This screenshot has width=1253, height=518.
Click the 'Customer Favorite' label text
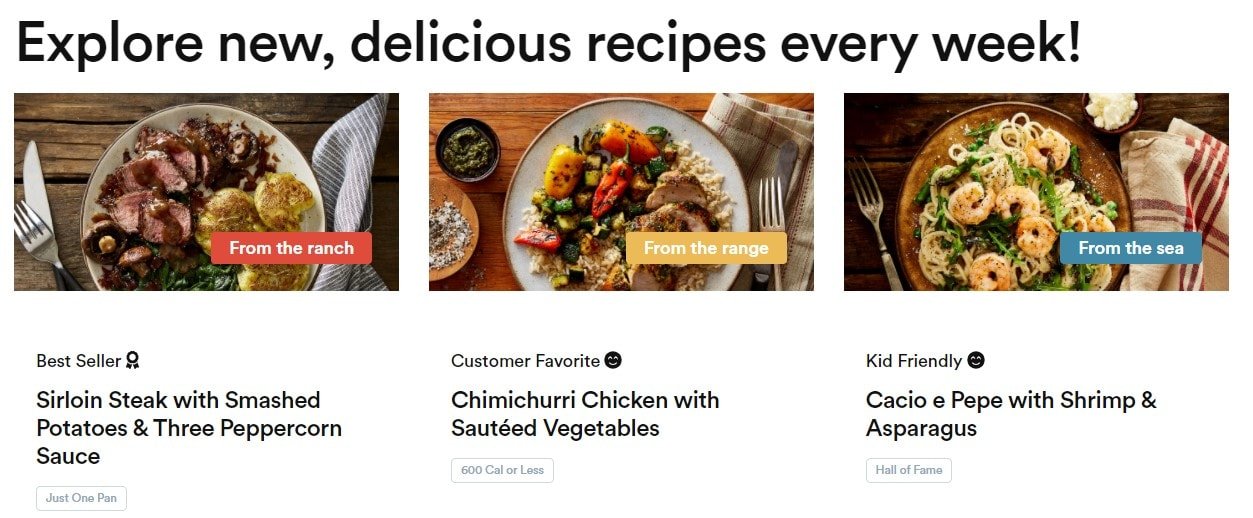(525, 361)
